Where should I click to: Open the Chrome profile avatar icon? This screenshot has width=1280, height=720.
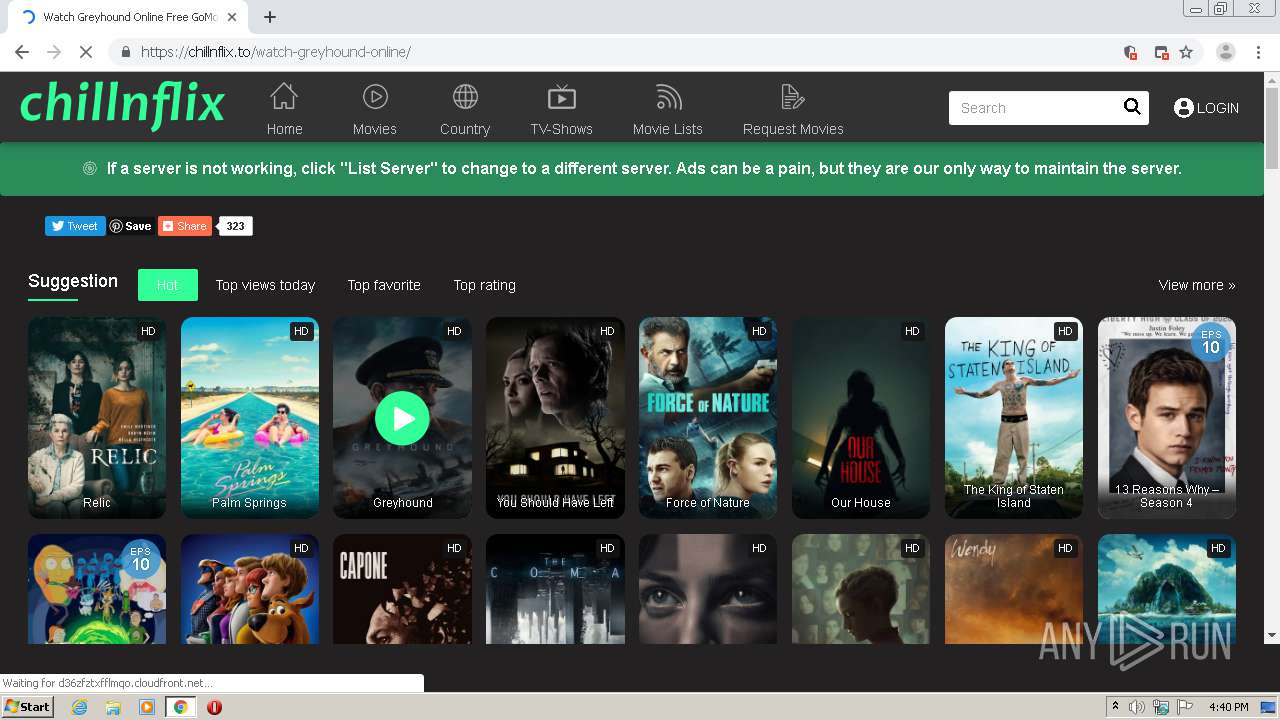coord(1226,52)
